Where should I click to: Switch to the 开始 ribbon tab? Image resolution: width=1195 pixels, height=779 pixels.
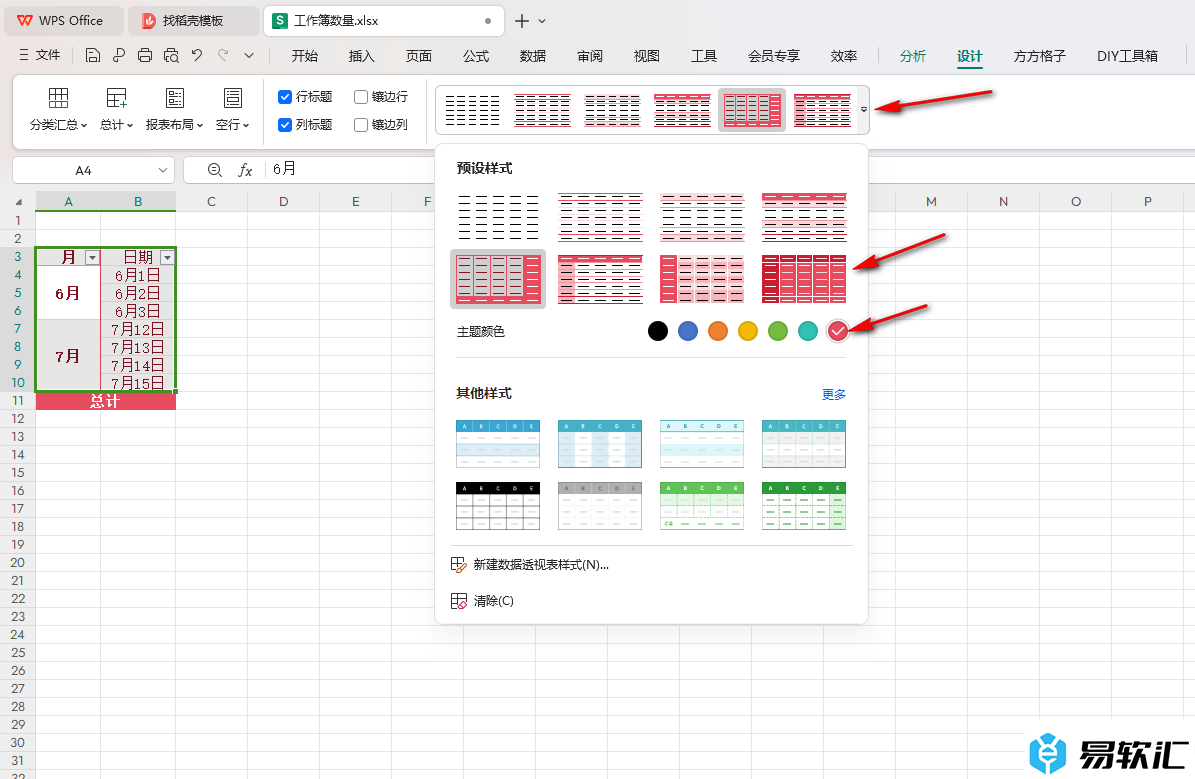(305, 56)
